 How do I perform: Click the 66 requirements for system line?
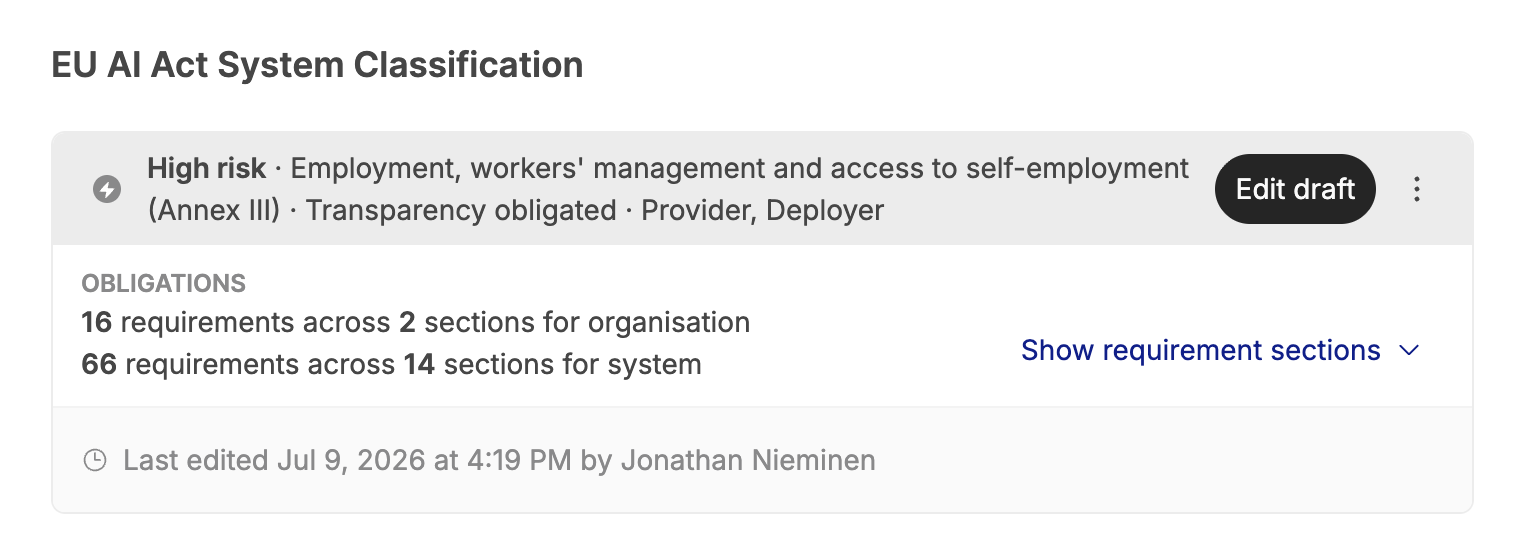click(x=391, y=364)
